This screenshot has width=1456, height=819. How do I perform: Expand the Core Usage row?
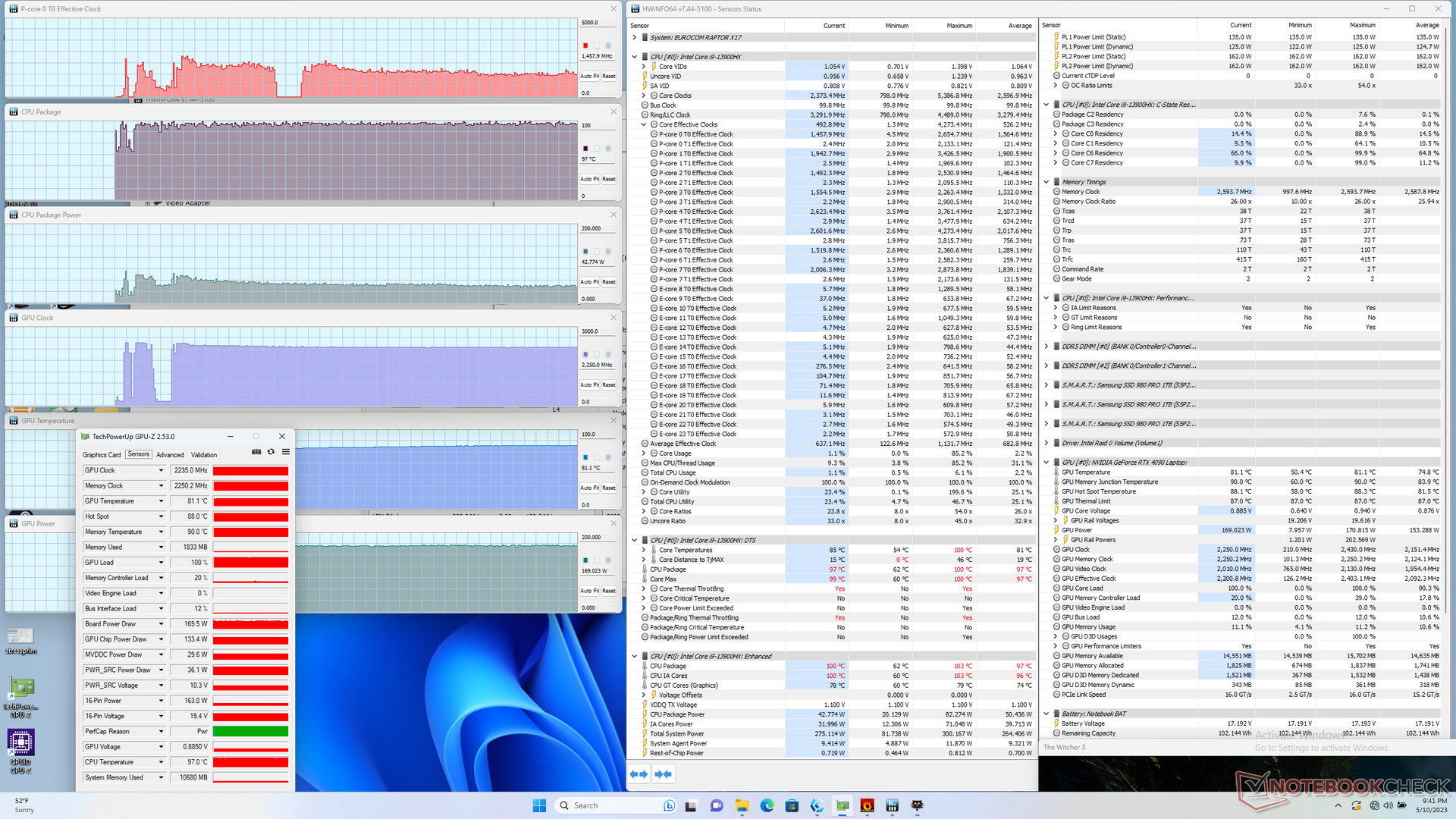[644, 453]
